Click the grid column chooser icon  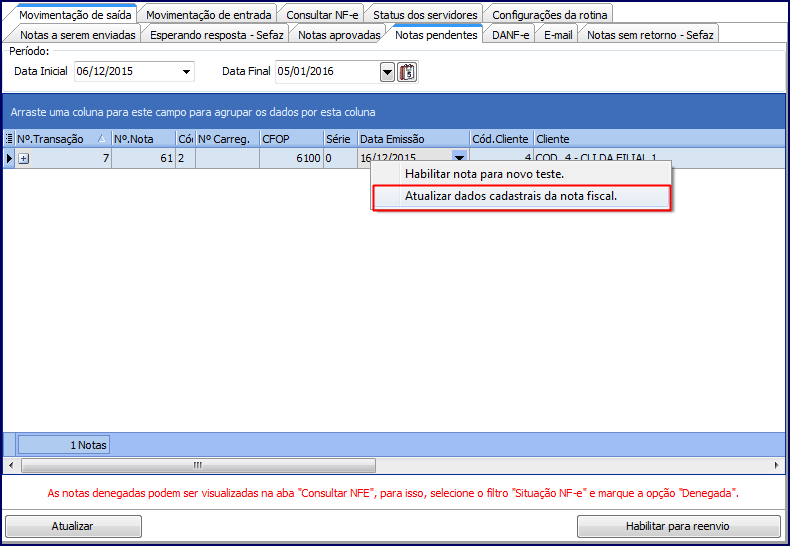tap(9, 139)
